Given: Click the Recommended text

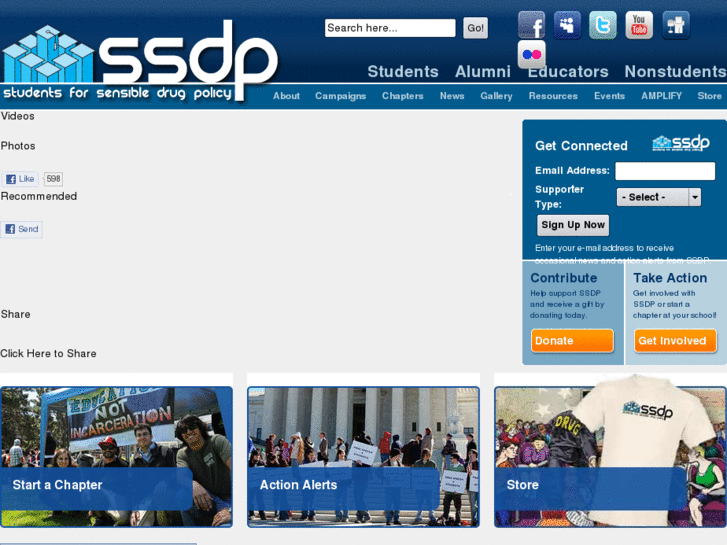Looking at the screenshot, I should point(39,196).
